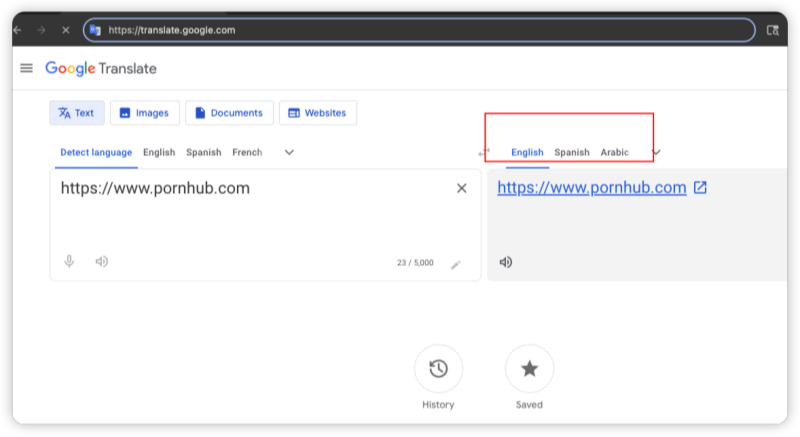Click the History label text

[x=438, y=405]
